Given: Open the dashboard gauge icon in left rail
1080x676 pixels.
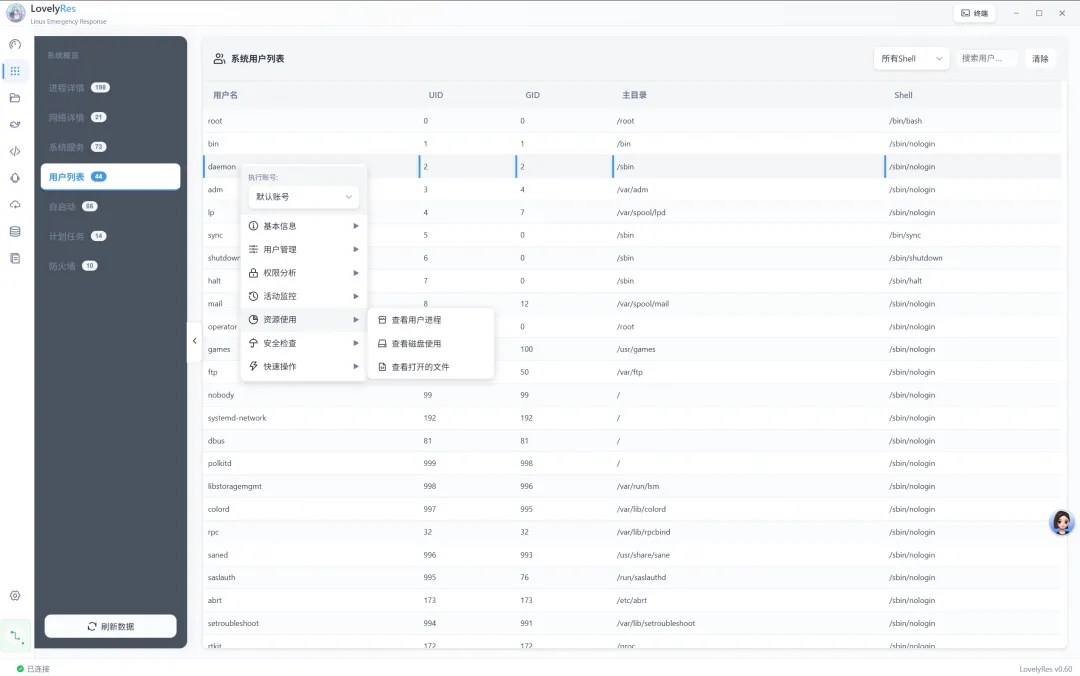Looking at the screenshot, I should (x=15, y=44).
